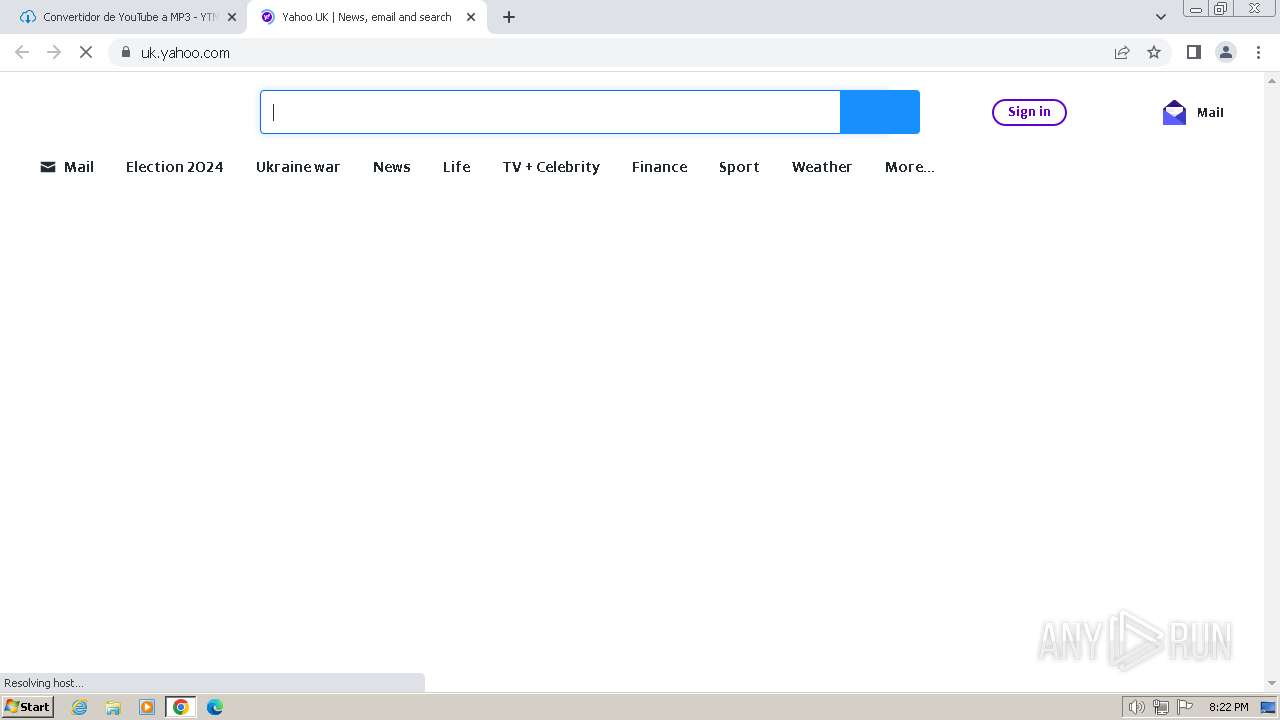The width and height of the screenshot is (1280, 720).
Task: Click the blue Yahoo search button
Action: pos(880,112)
